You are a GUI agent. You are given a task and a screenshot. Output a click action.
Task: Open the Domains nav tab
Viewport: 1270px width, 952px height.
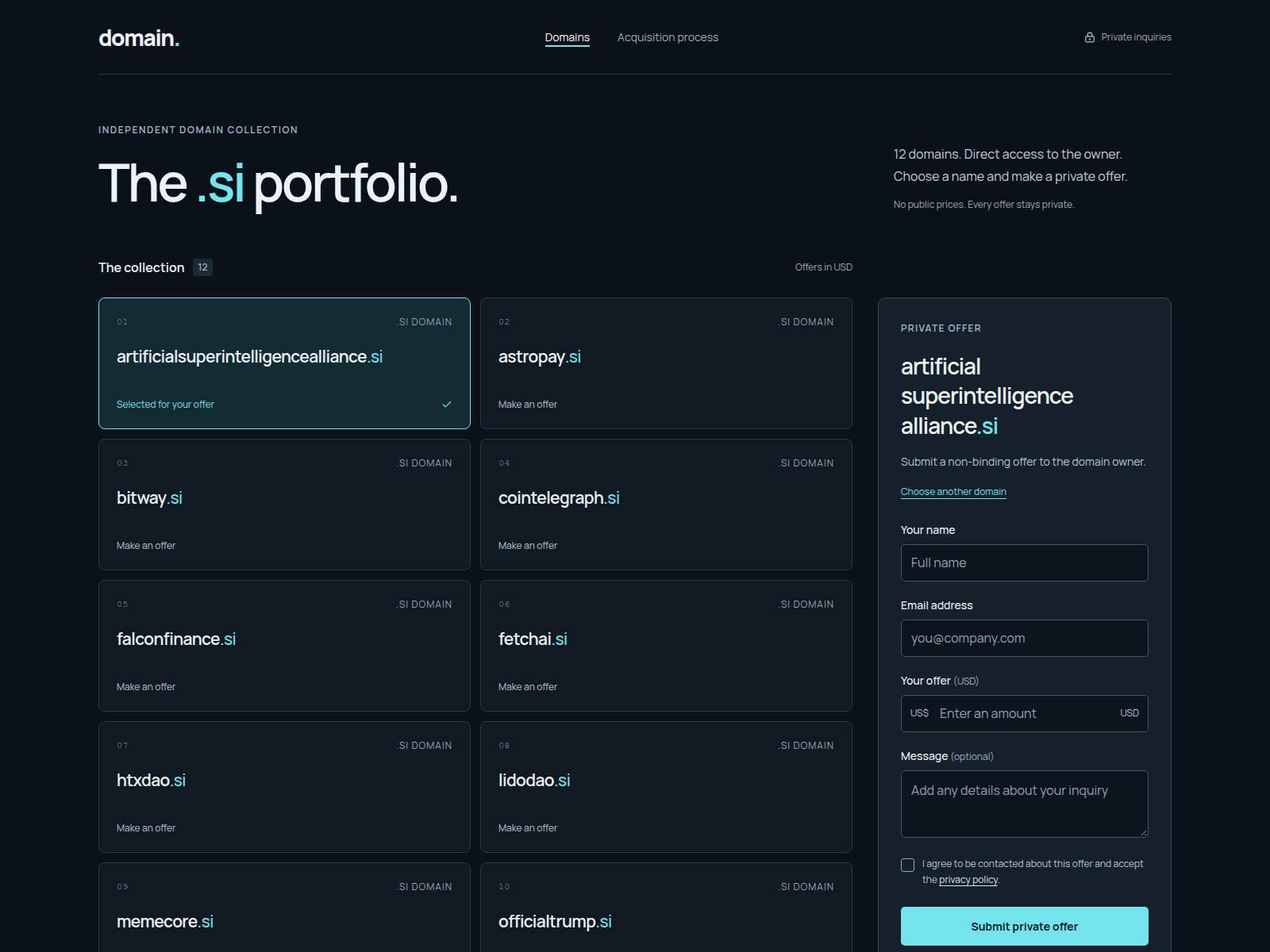[x=567, y=37]
